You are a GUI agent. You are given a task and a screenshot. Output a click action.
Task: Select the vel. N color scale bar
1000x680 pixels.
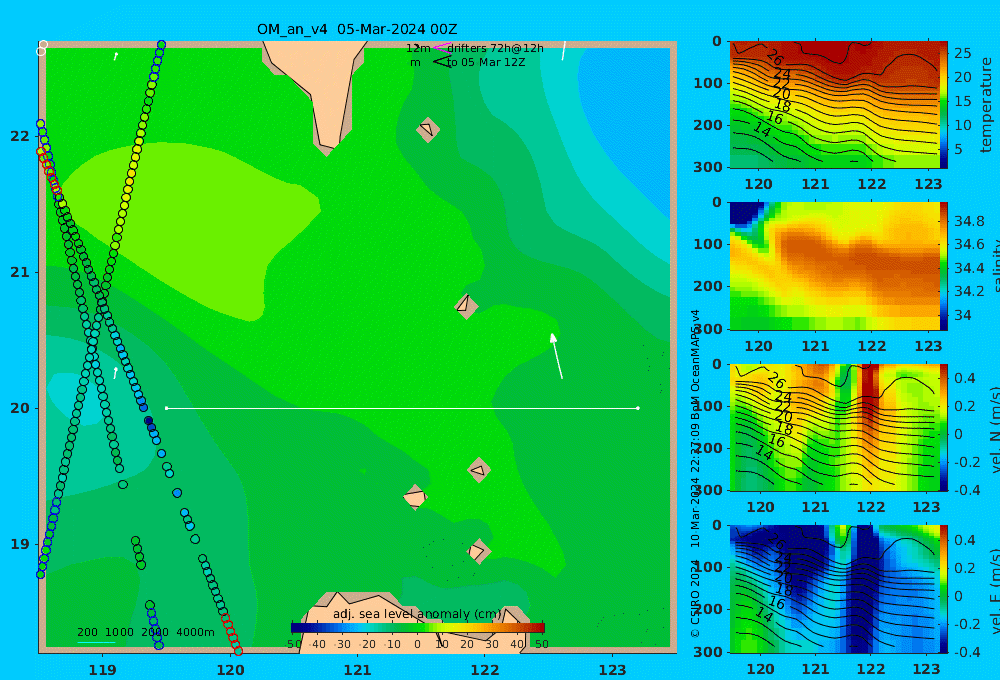coord(944,427)
